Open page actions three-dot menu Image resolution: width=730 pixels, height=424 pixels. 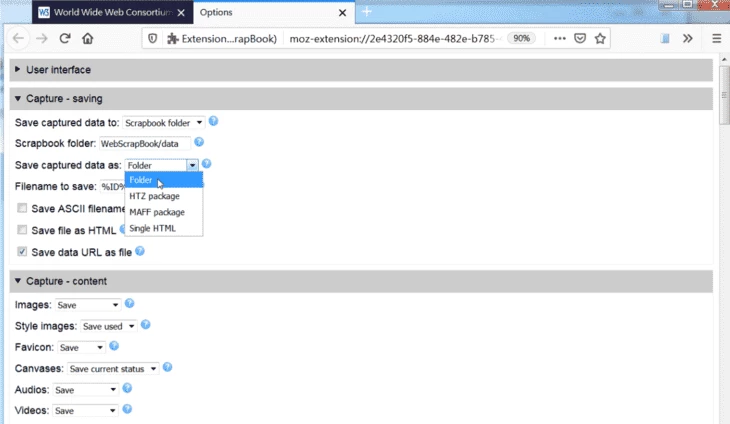point(560,39)
